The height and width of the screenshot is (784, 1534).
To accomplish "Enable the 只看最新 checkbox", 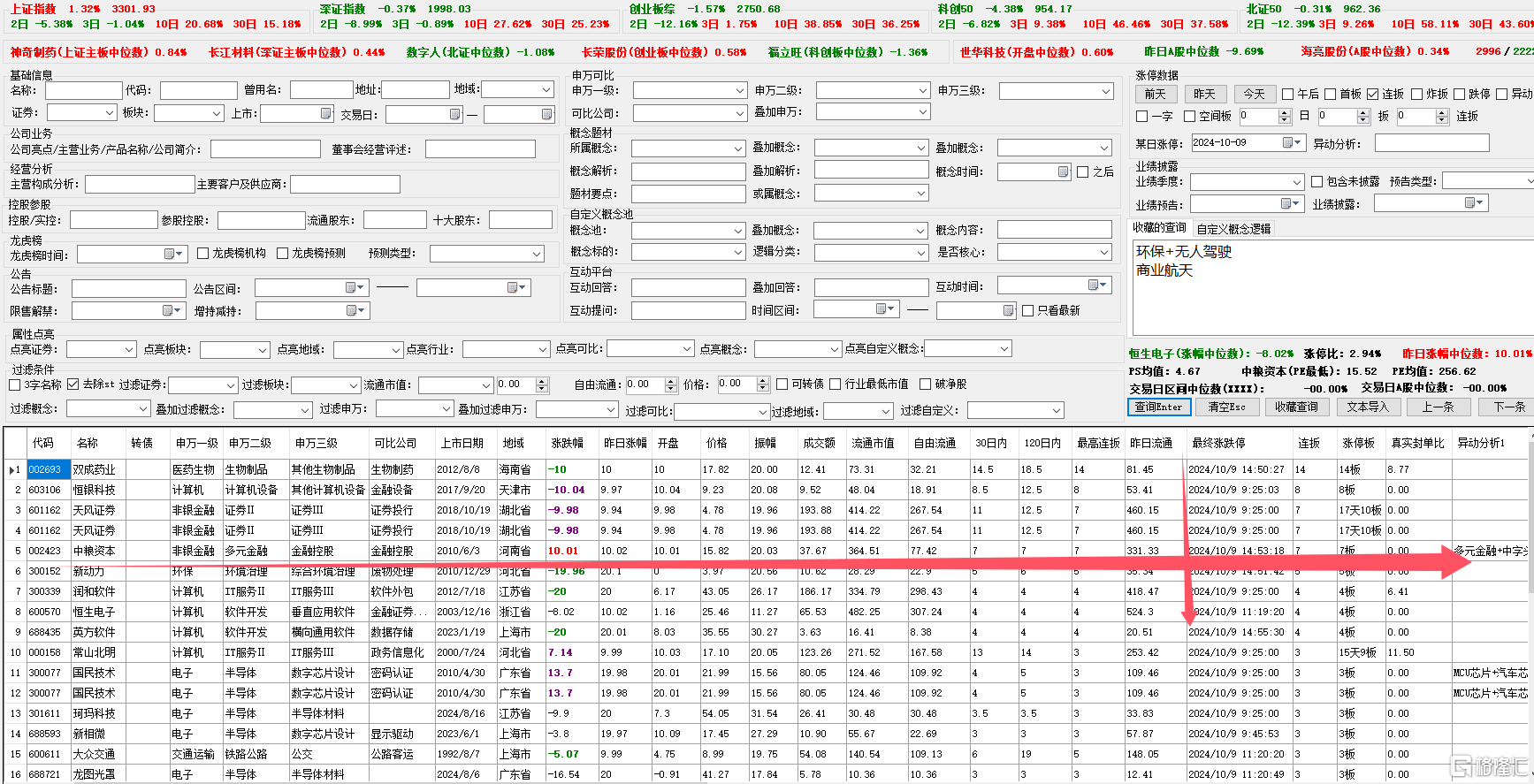I will tap(1027, 310).
